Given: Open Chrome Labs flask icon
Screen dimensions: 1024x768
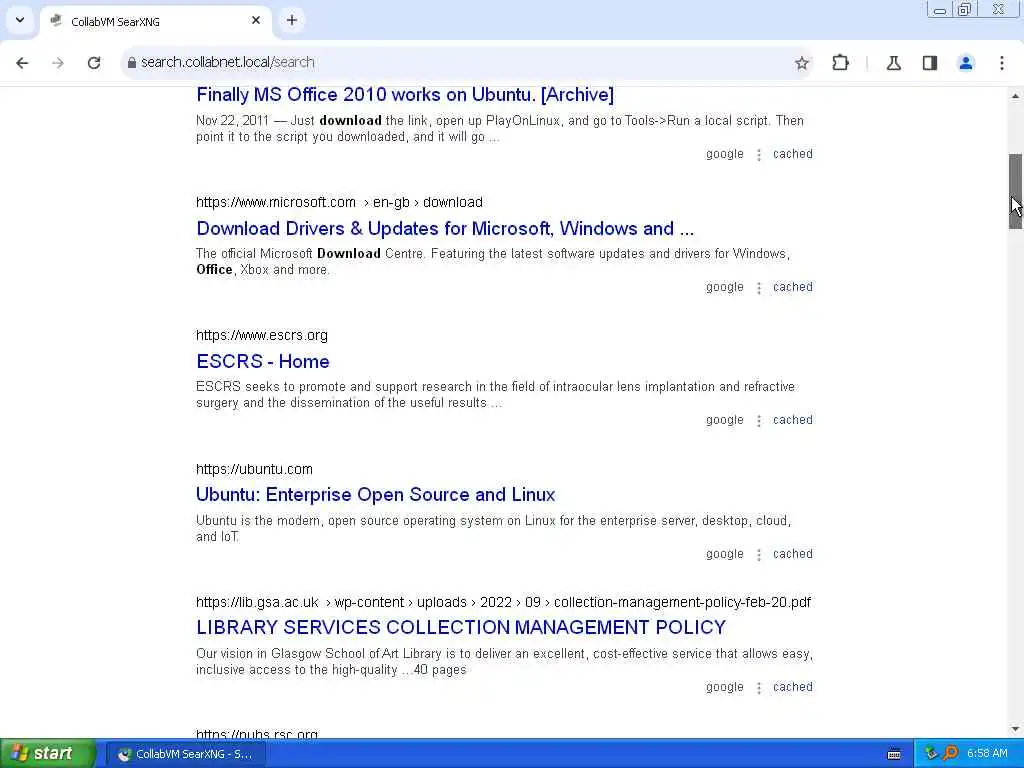Looking at the screenshot, I should [x=893, y=63].
